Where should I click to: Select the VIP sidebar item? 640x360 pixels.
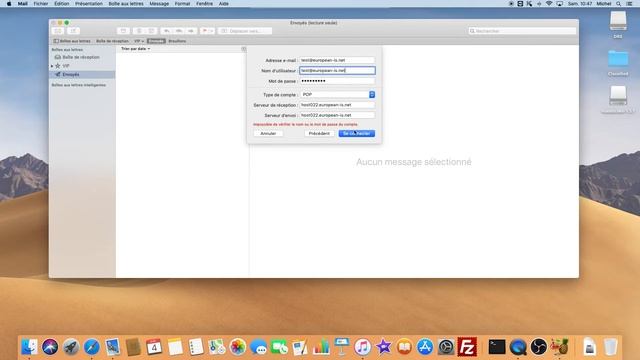coord(66,66)
